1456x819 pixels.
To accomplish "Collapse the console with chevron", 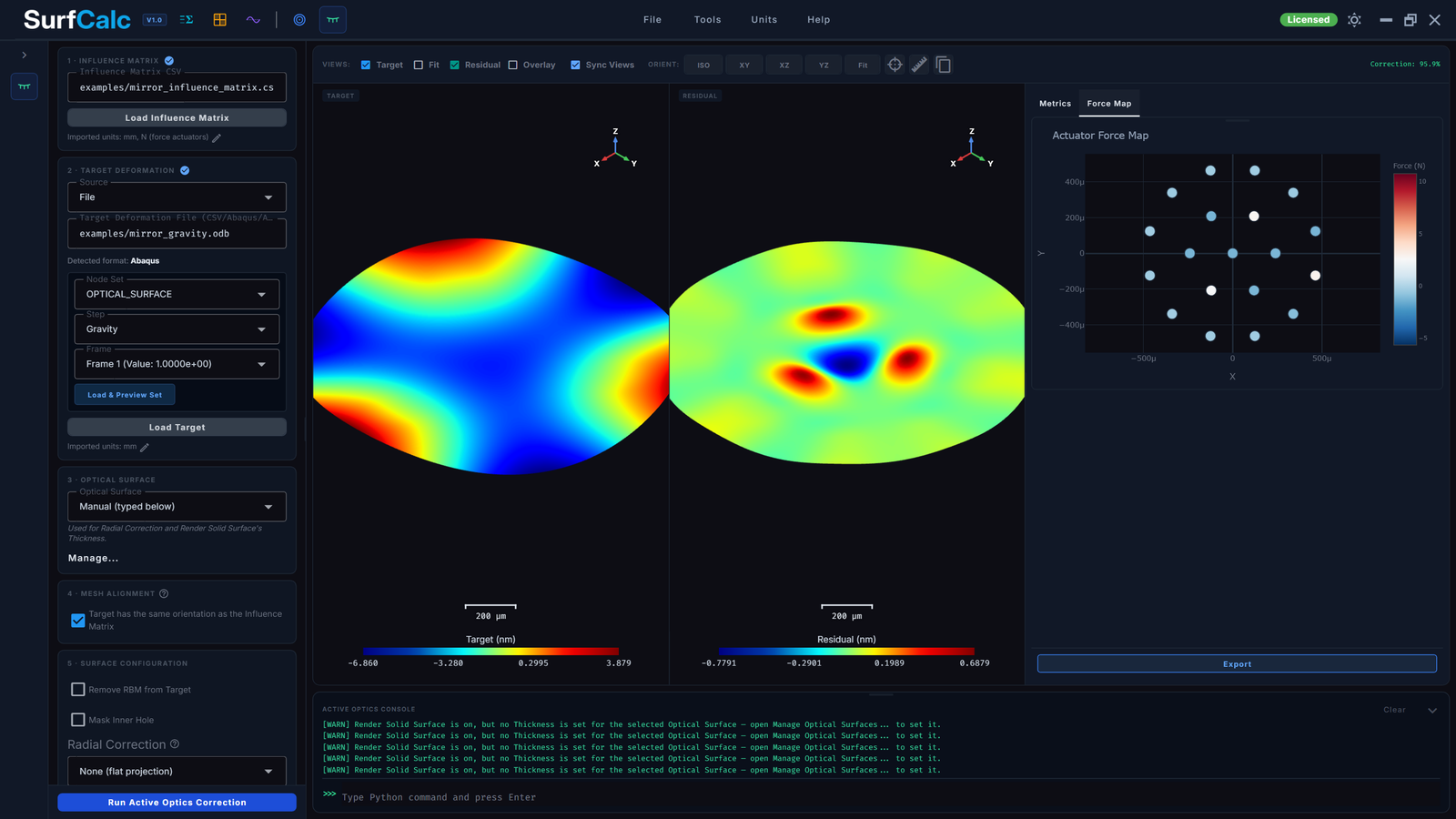I will (1432, 710).
